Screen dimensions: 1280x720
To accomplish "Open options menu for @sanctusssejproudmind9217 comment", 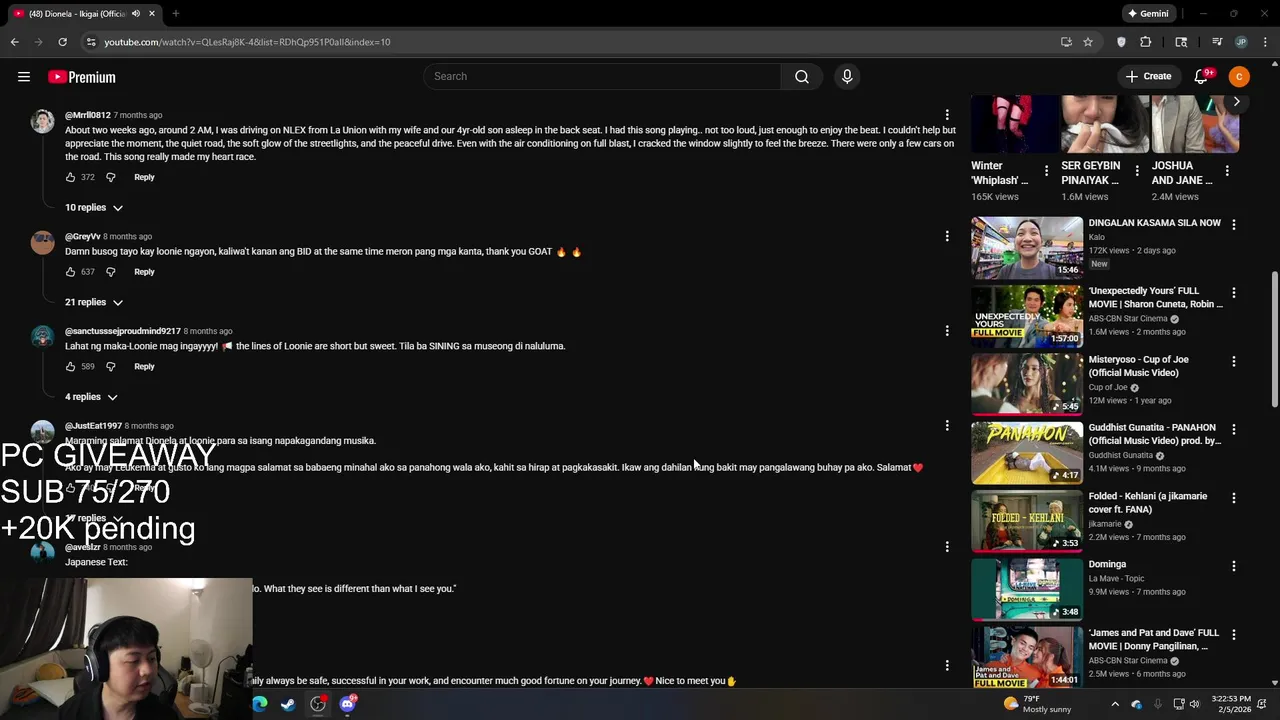I will (947, 331).
